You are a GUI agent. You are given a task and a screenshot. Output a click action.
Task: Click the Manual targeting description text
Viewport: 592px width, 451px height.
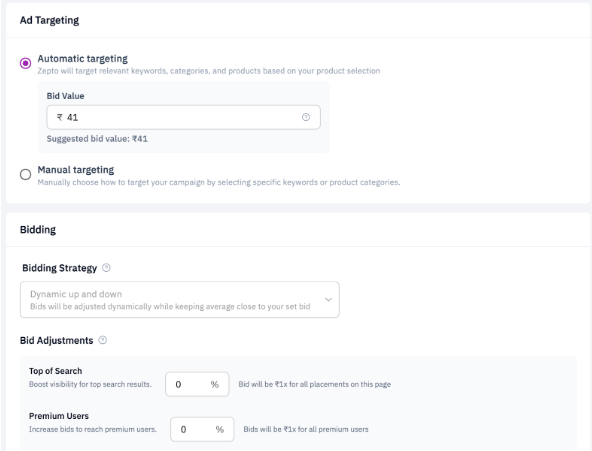[219, 182]
